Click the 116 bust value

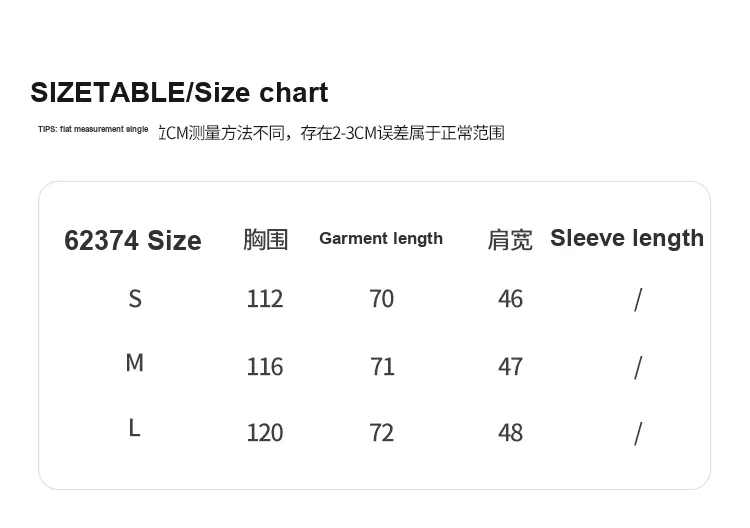(265, 367)
